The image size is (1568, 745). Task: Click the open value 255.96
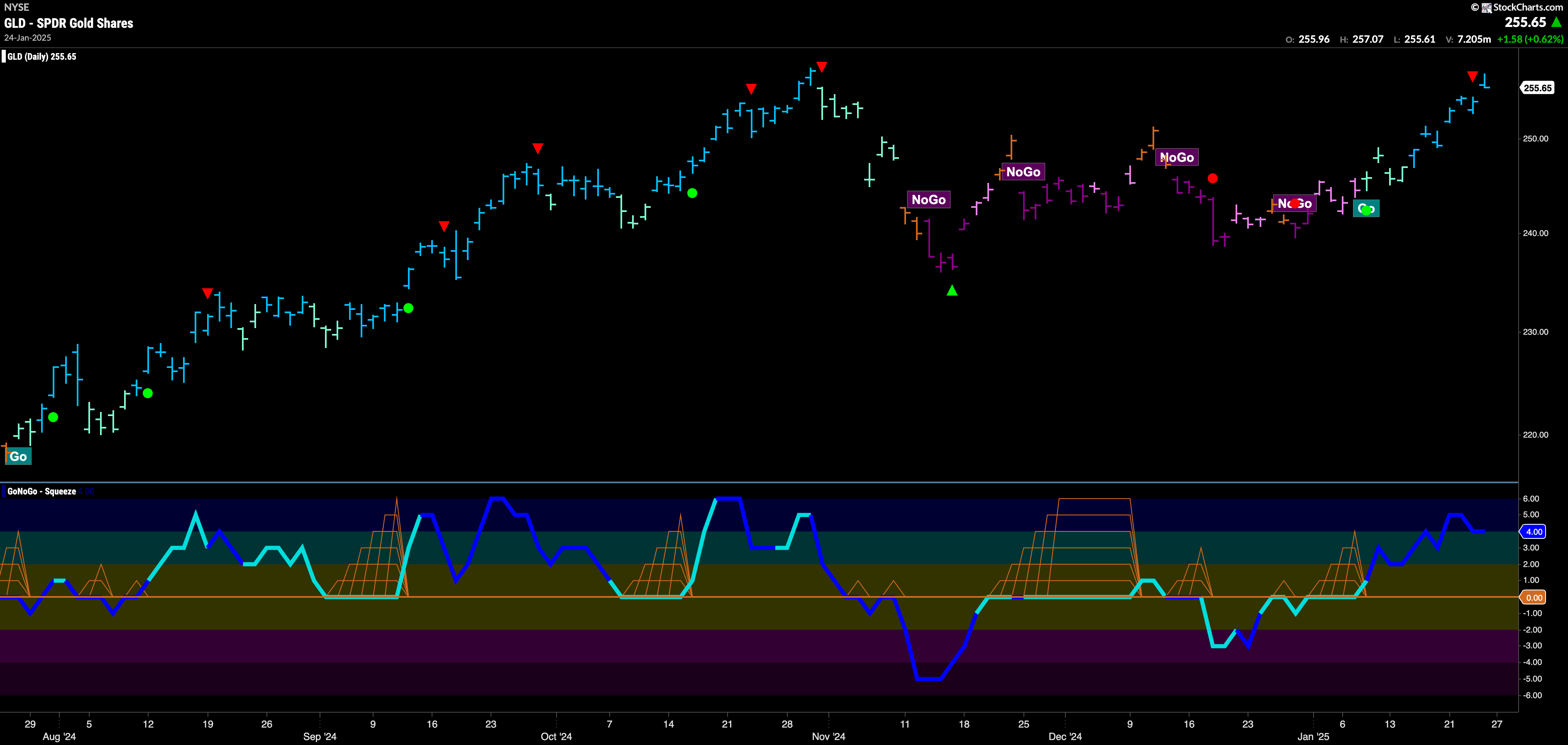tap(1314, 39)
